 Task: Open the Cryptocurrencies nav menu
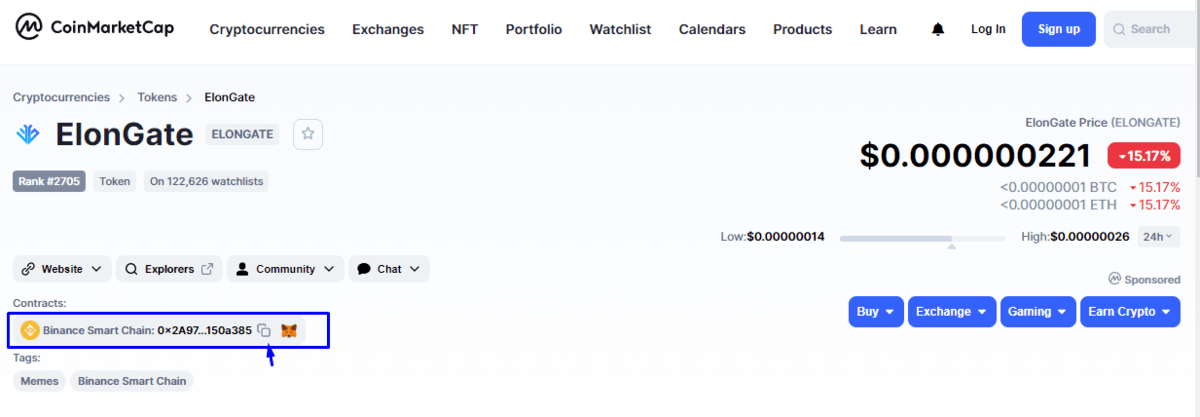click(x=267, y=30)
